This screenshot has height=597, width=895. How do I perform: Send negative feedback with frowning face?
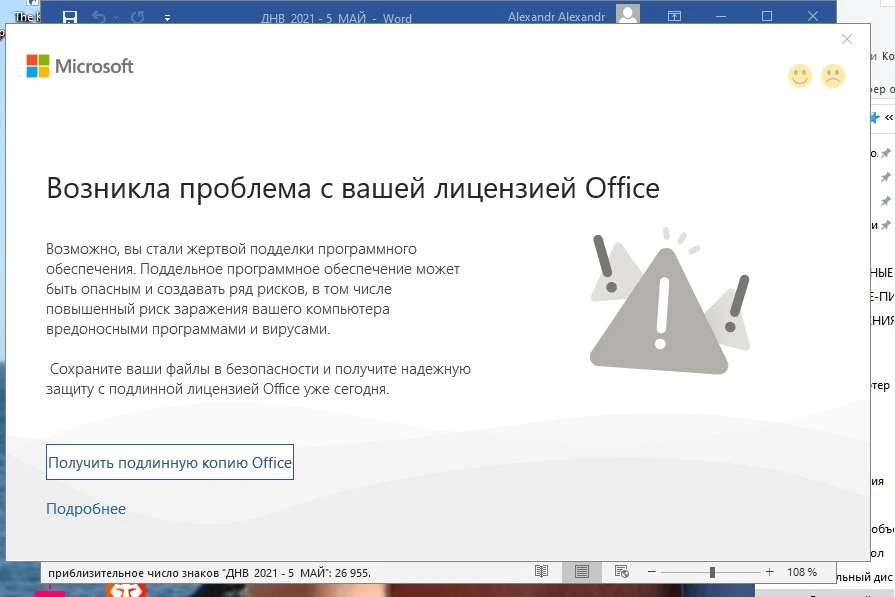tap(833, 75)
